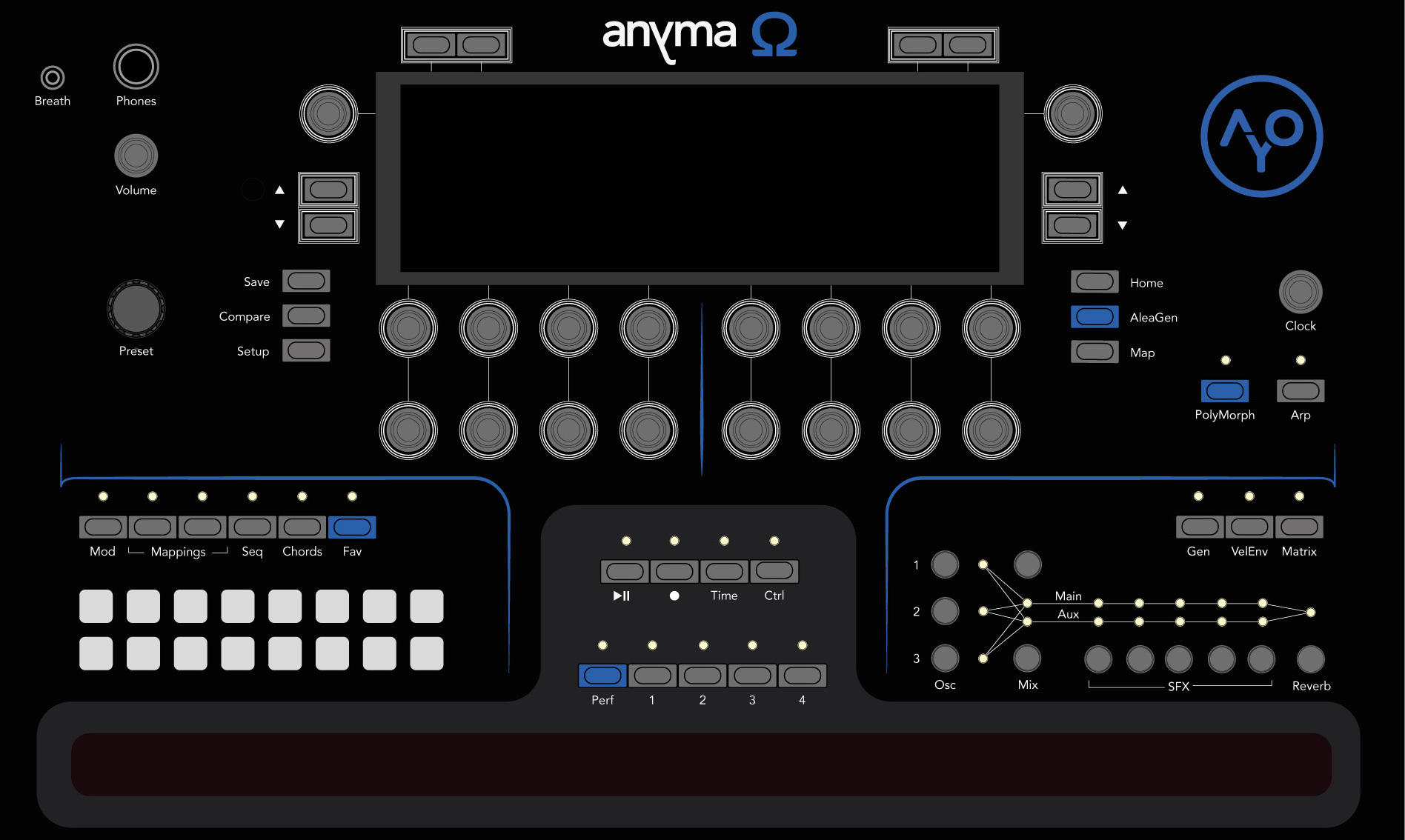The width and height of the screenshot is (1405, 840).
Task: Click Osc 2 knob
Action: 945,611
